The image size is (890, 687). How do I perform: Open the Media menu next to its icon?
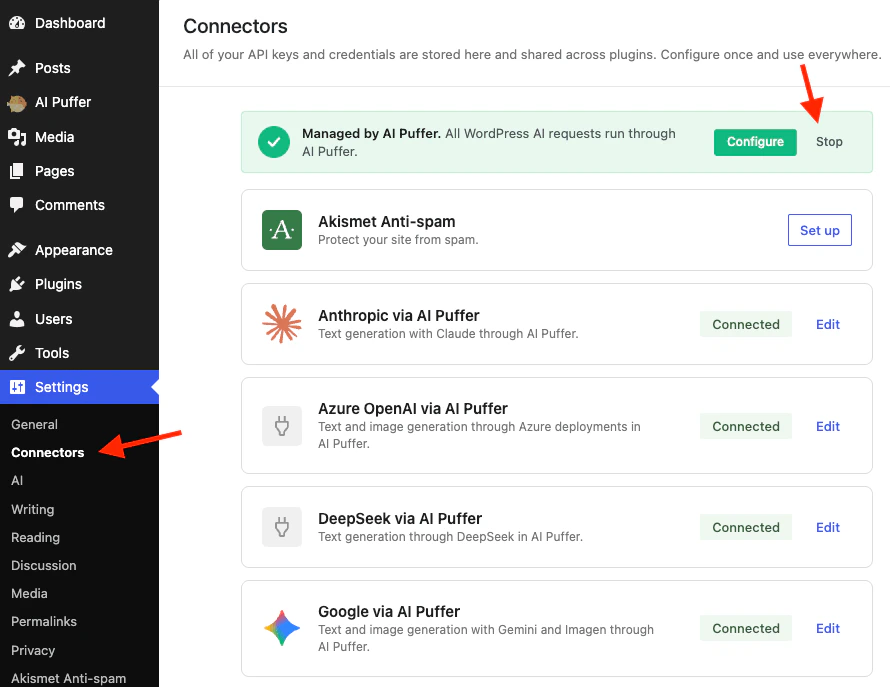[54, 137]
